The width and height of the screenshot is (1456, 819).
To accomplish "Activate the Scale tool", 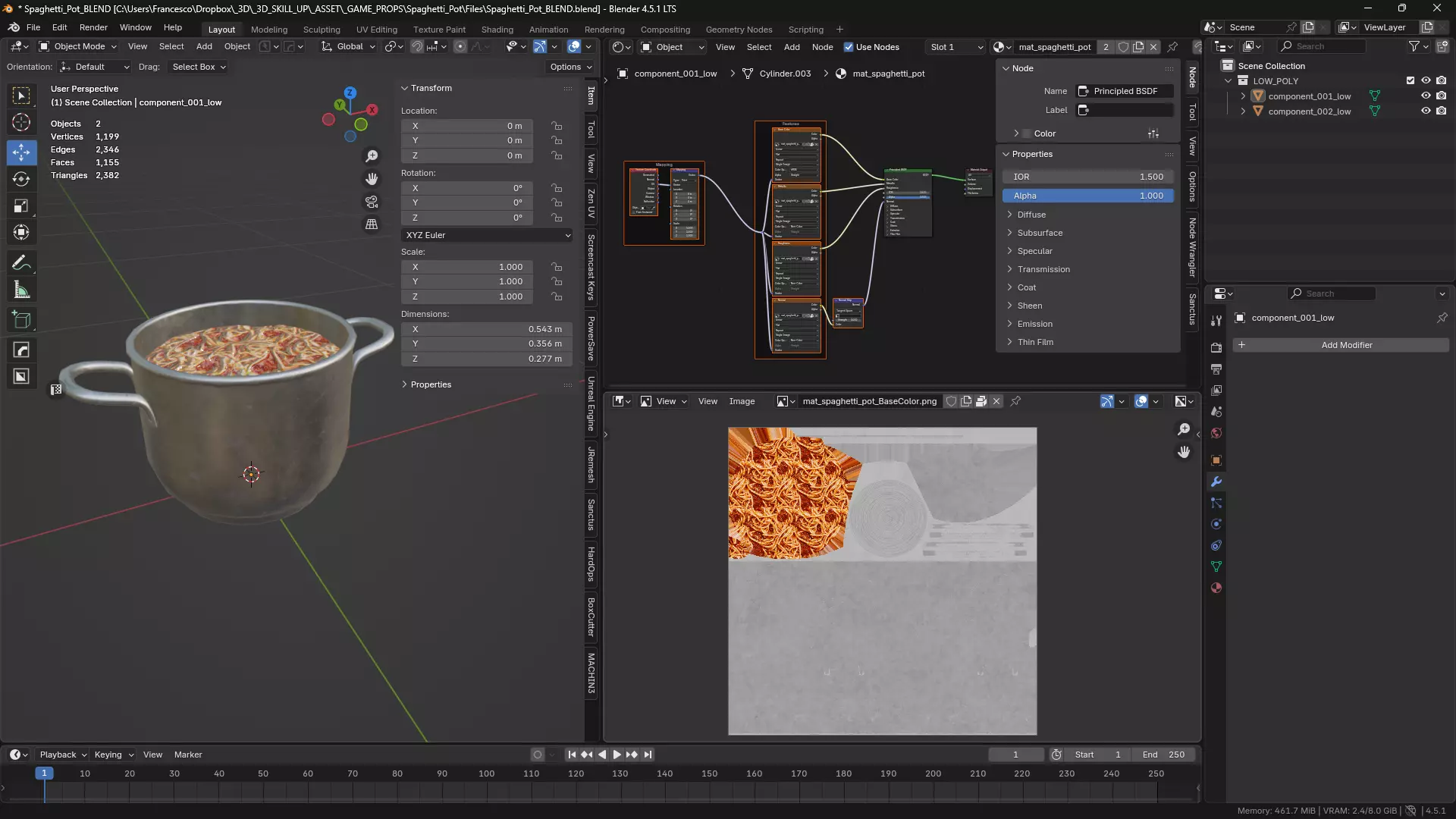I will (21, 206).
